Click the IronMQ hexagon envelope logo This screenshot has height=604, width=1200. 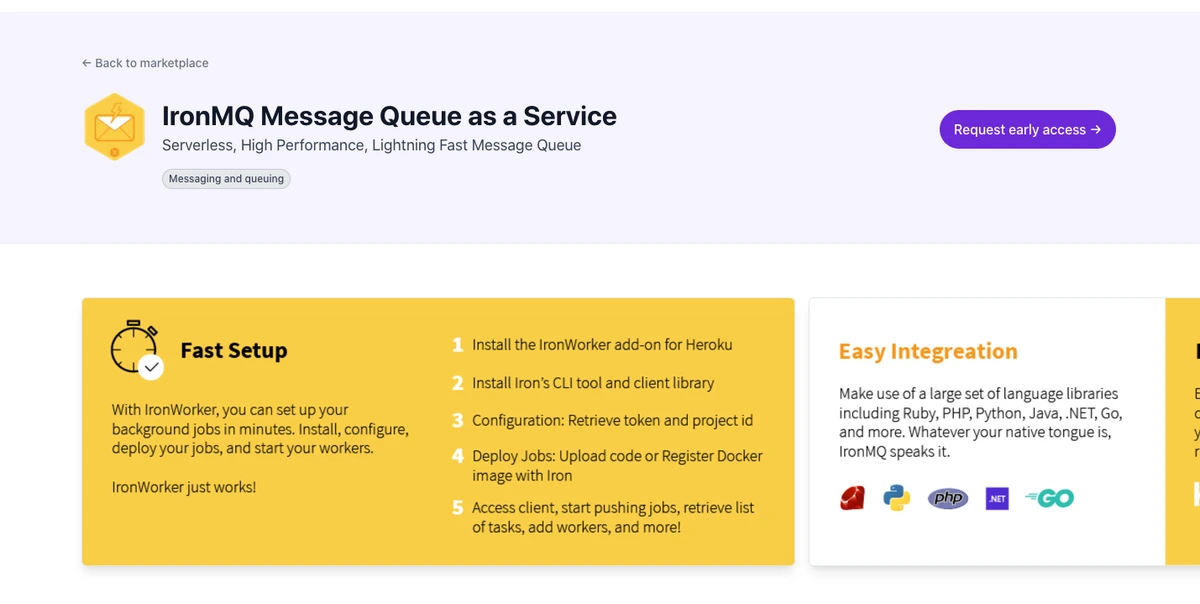(x=115, y=127)
